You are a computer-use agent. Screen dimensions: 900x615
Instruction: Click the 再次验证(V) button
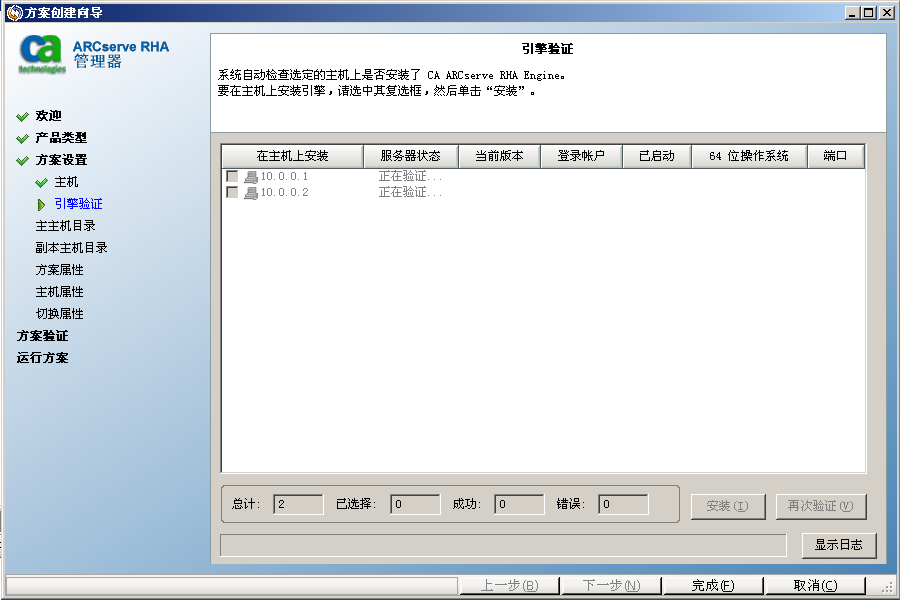821,506
